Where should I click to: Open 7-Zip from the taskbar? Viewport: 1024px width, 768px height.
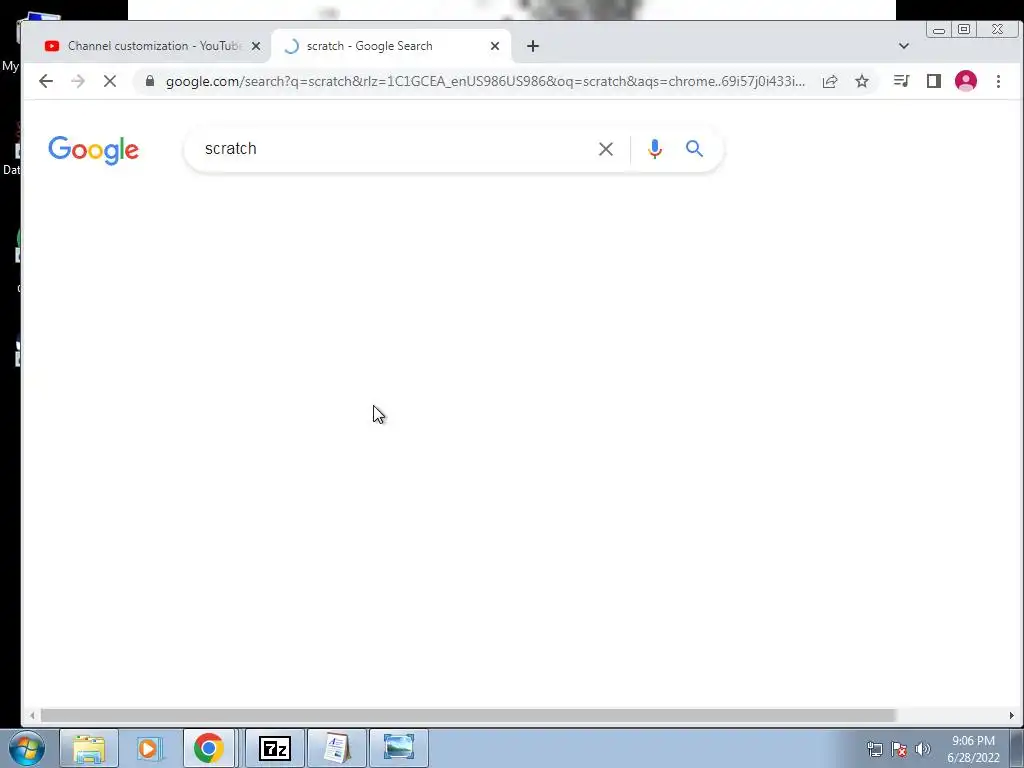tap(274, 748)
